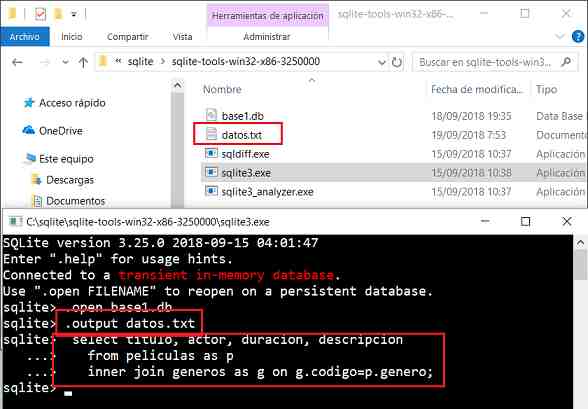Select Este equipo in navigation pane
The height and width of the screenshot is (409, 588).
point(66,159)
